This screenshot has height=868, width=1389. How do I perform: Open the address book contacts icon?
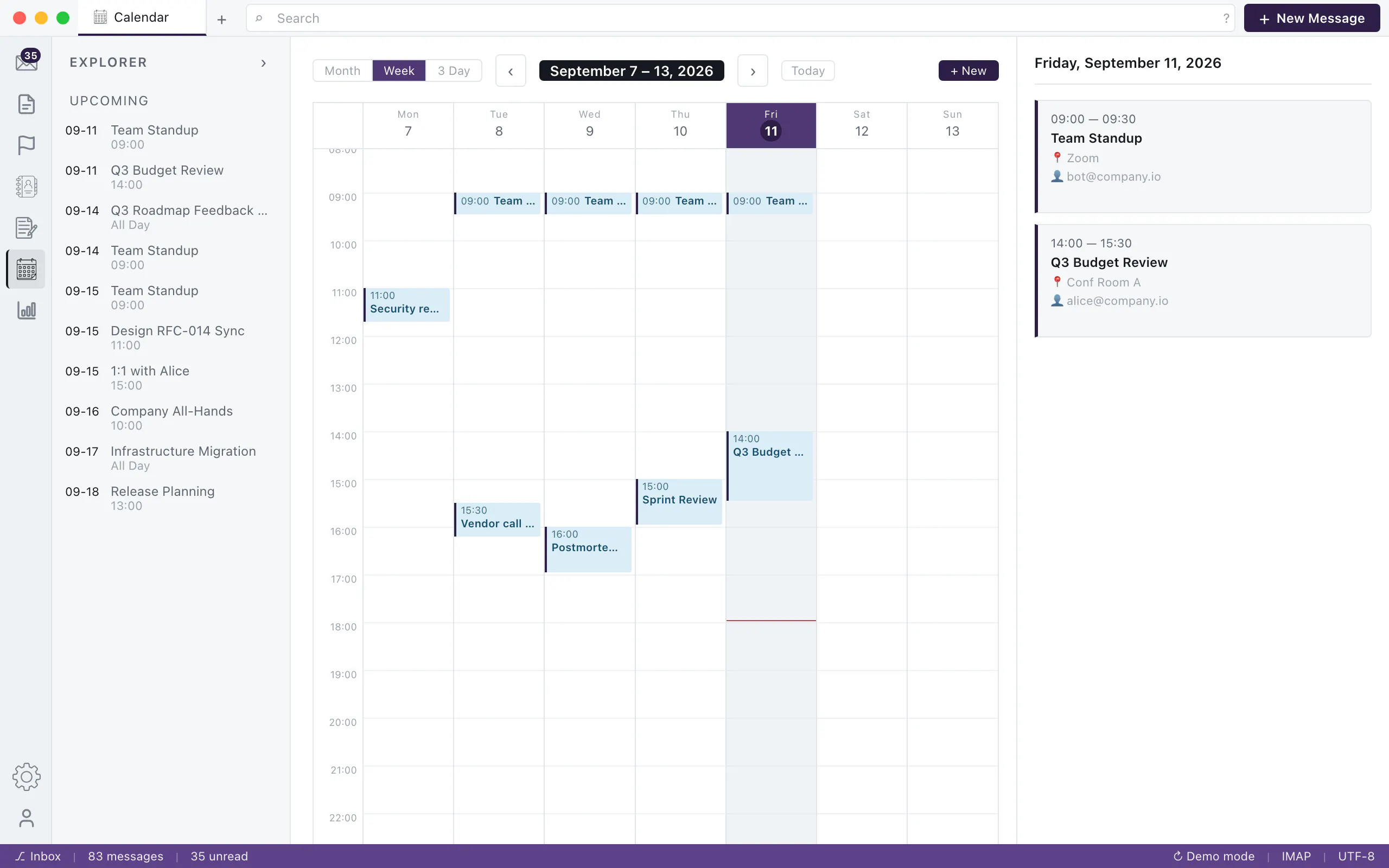point(27,187)
